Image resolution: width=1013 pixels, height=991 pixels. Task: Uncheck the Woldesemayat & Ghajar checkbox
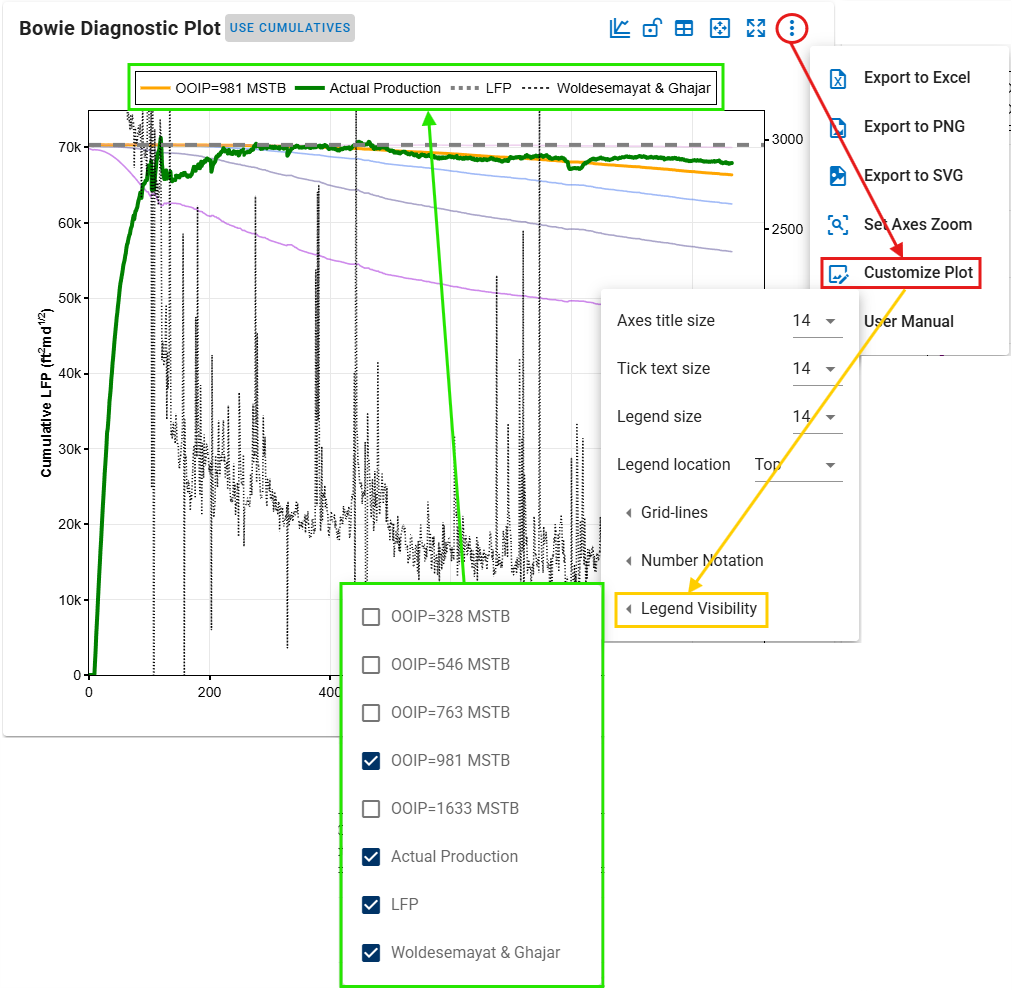[371, 953]
